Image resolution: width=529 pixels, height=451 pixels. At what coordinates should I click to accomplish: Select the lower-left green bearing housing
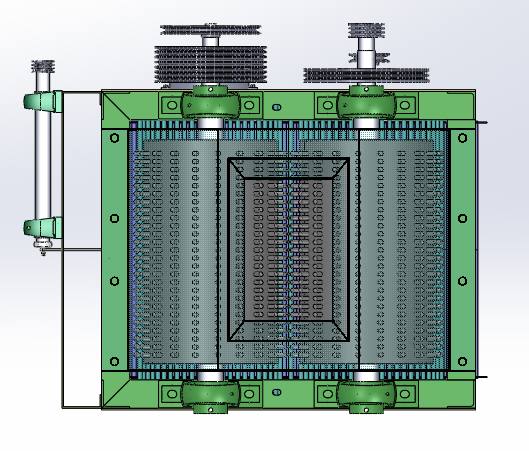click(211, 397)
